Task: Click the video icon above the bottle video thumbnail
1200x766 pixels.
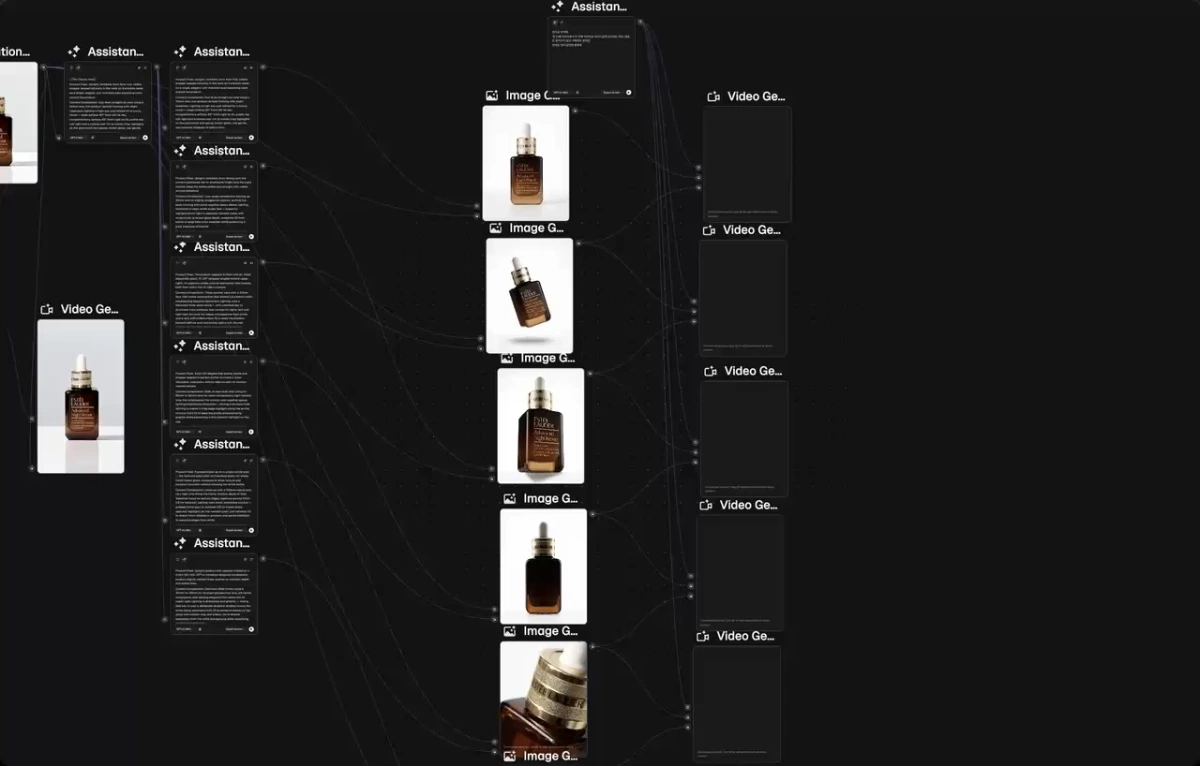Action: pos(47,310)
